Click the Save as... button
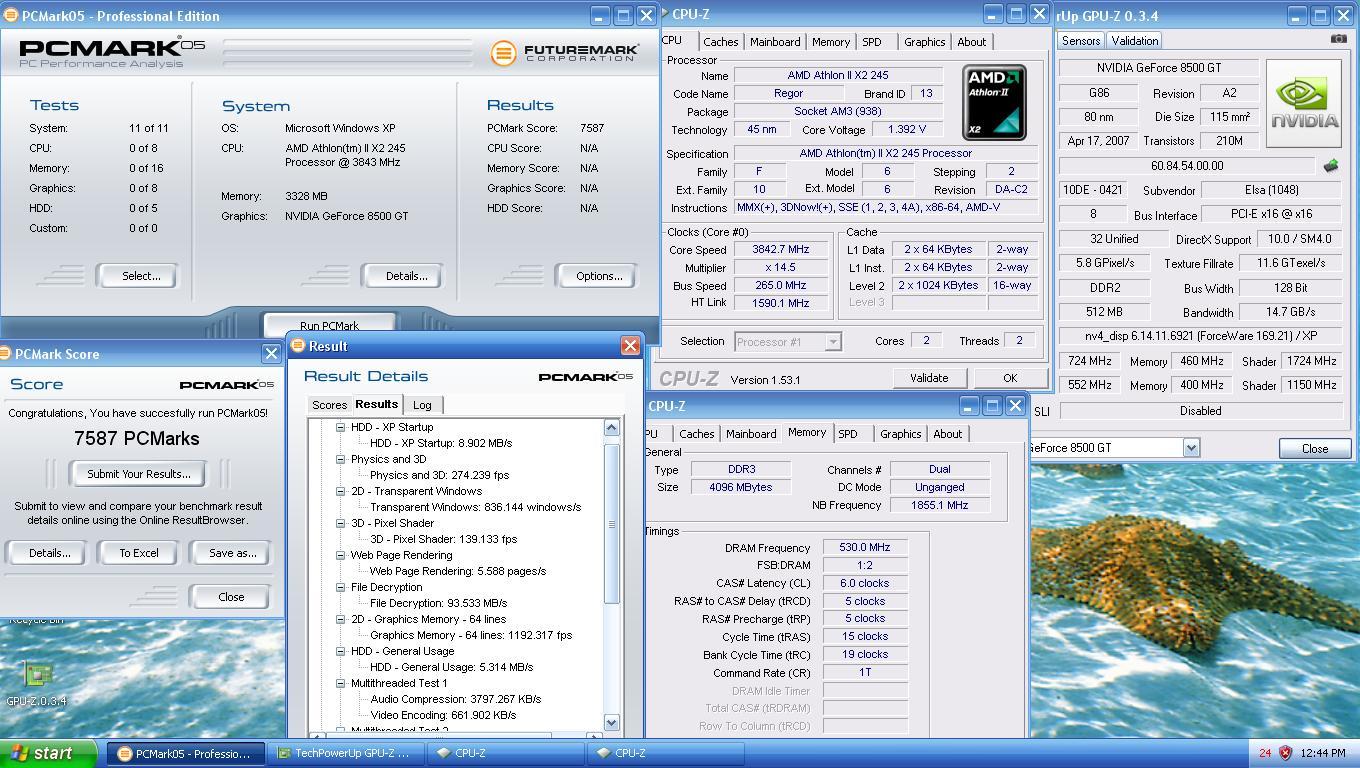The image size is (1360, 768). tap(232, 553)
